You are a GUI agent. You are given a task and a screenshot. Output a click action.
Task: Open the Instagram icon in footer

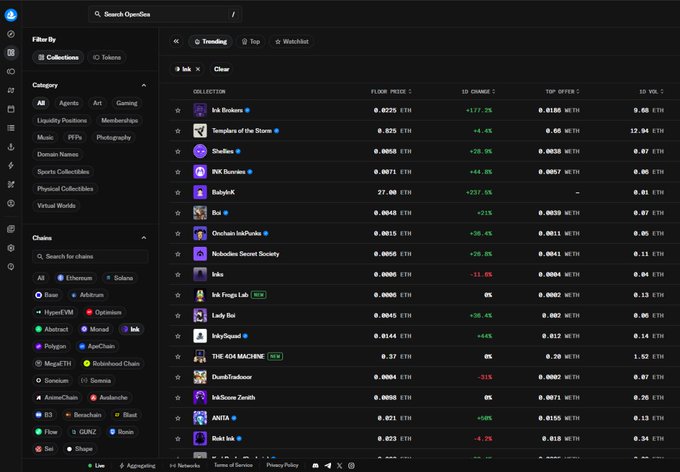tap(351, 465)
